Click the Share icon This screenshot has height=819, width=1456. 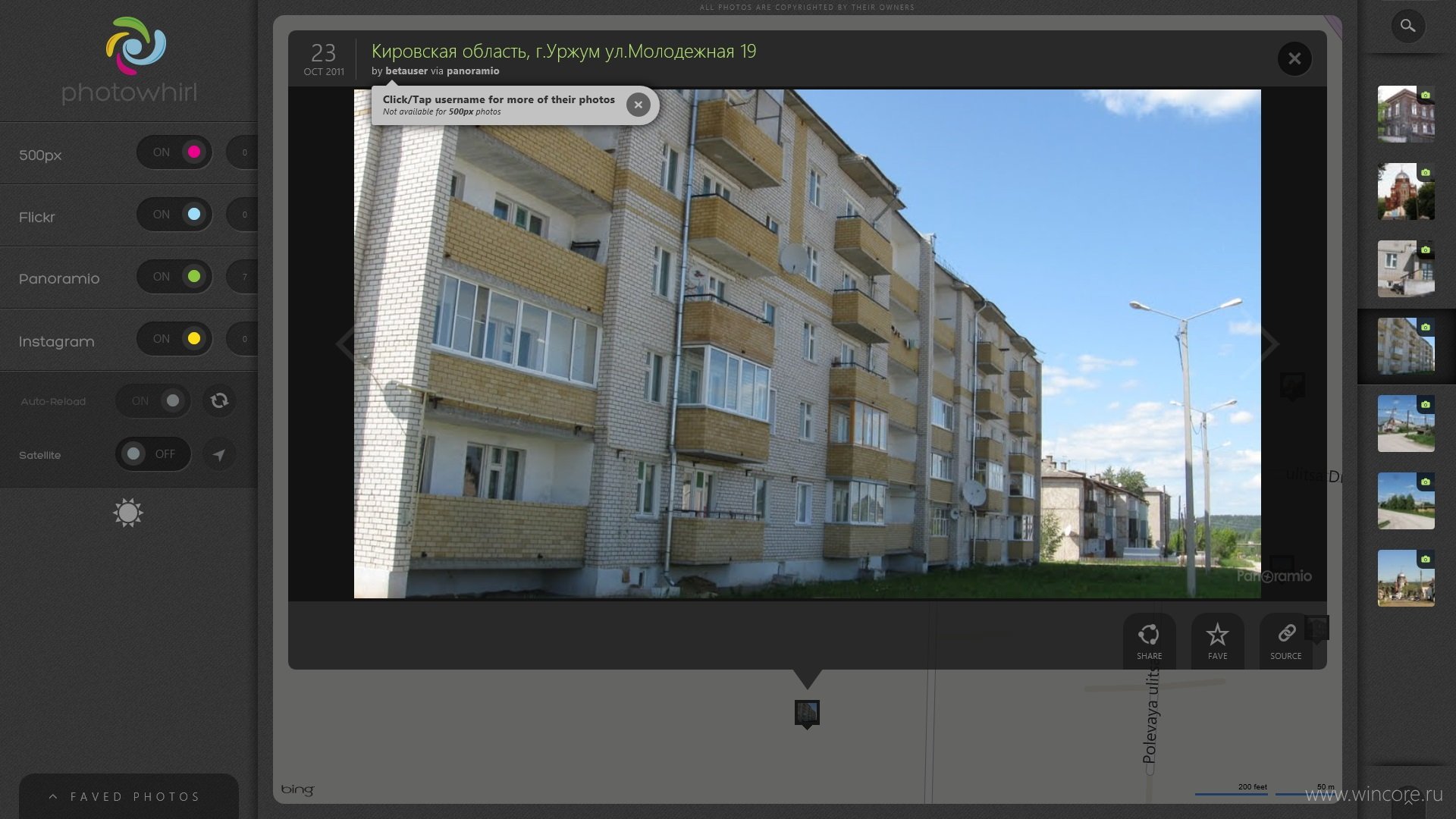point(1149,641)
